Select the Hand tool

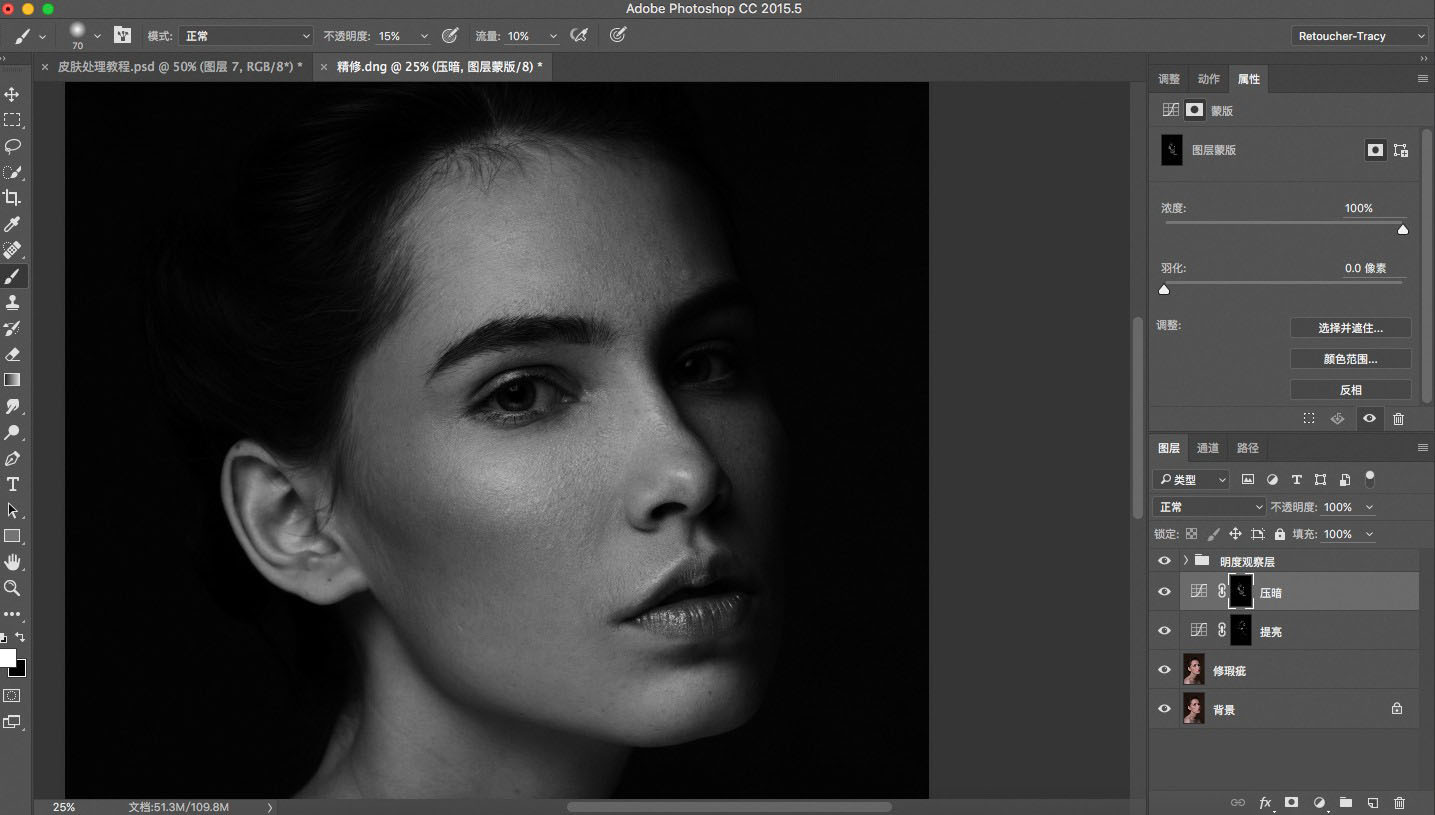pos(12,562)
